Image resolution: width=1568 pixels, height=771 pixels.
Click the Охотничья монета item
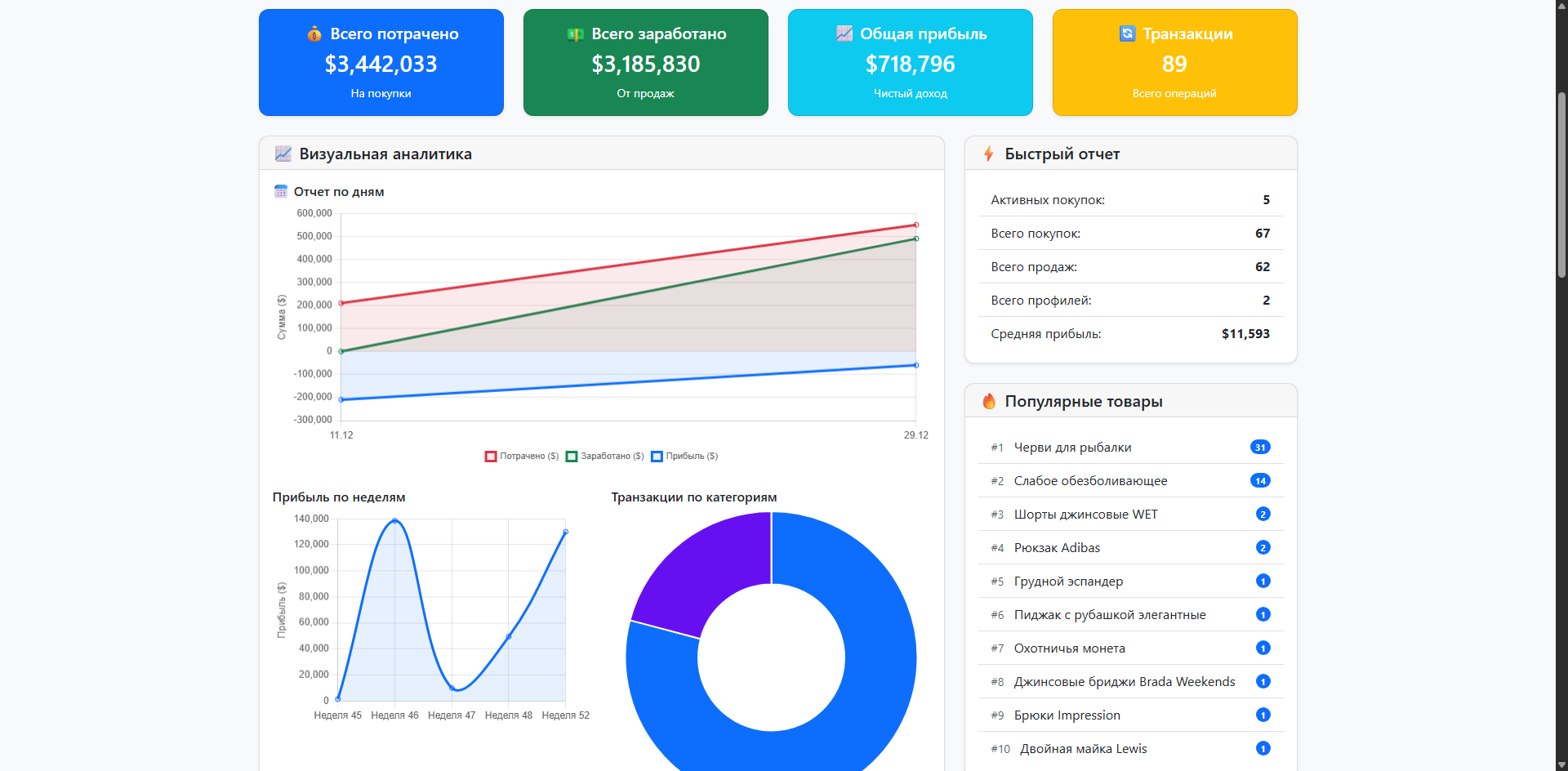click(1131, 648)
